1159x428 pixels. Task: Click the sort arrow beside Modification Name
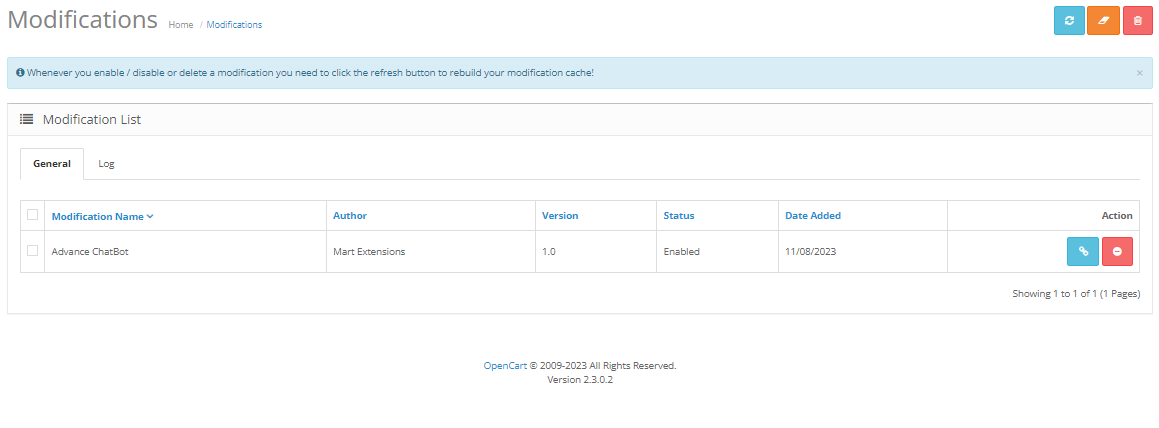(x=150, y=217)
